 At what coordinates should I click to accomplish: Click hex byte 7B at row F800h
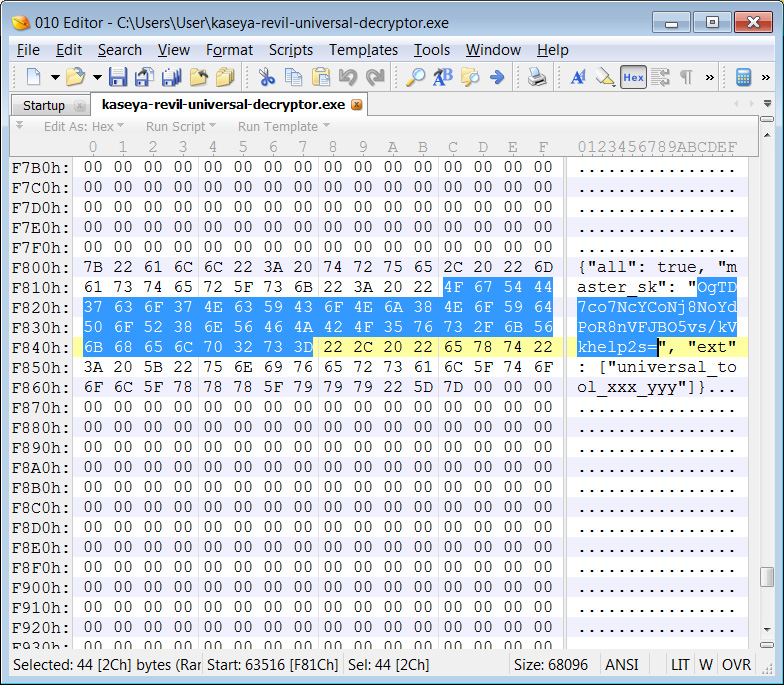(x=93, y=267)
